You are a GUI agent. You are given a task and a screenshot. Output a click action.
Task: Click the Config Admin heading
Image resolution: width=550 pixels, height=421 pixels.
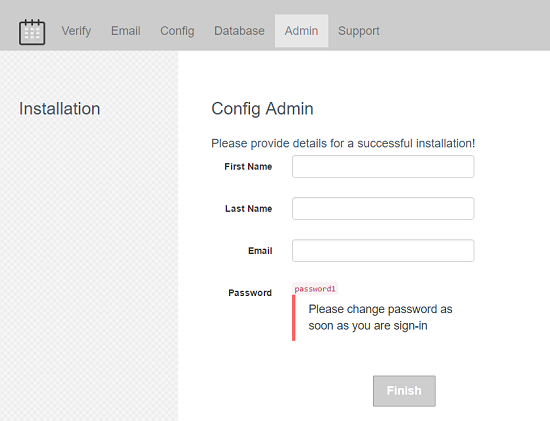[x=262, y=109]
